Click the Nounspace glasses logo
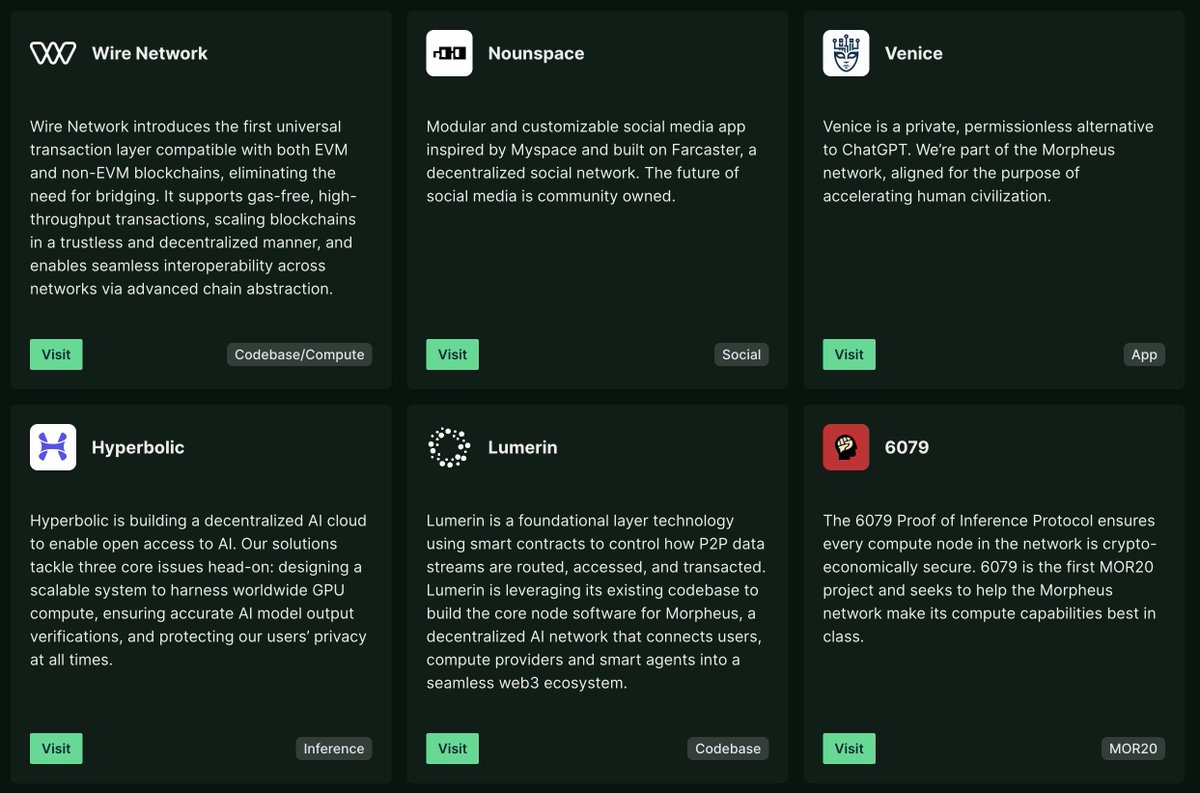The image size is (1200, 793). tap(448, 53)
